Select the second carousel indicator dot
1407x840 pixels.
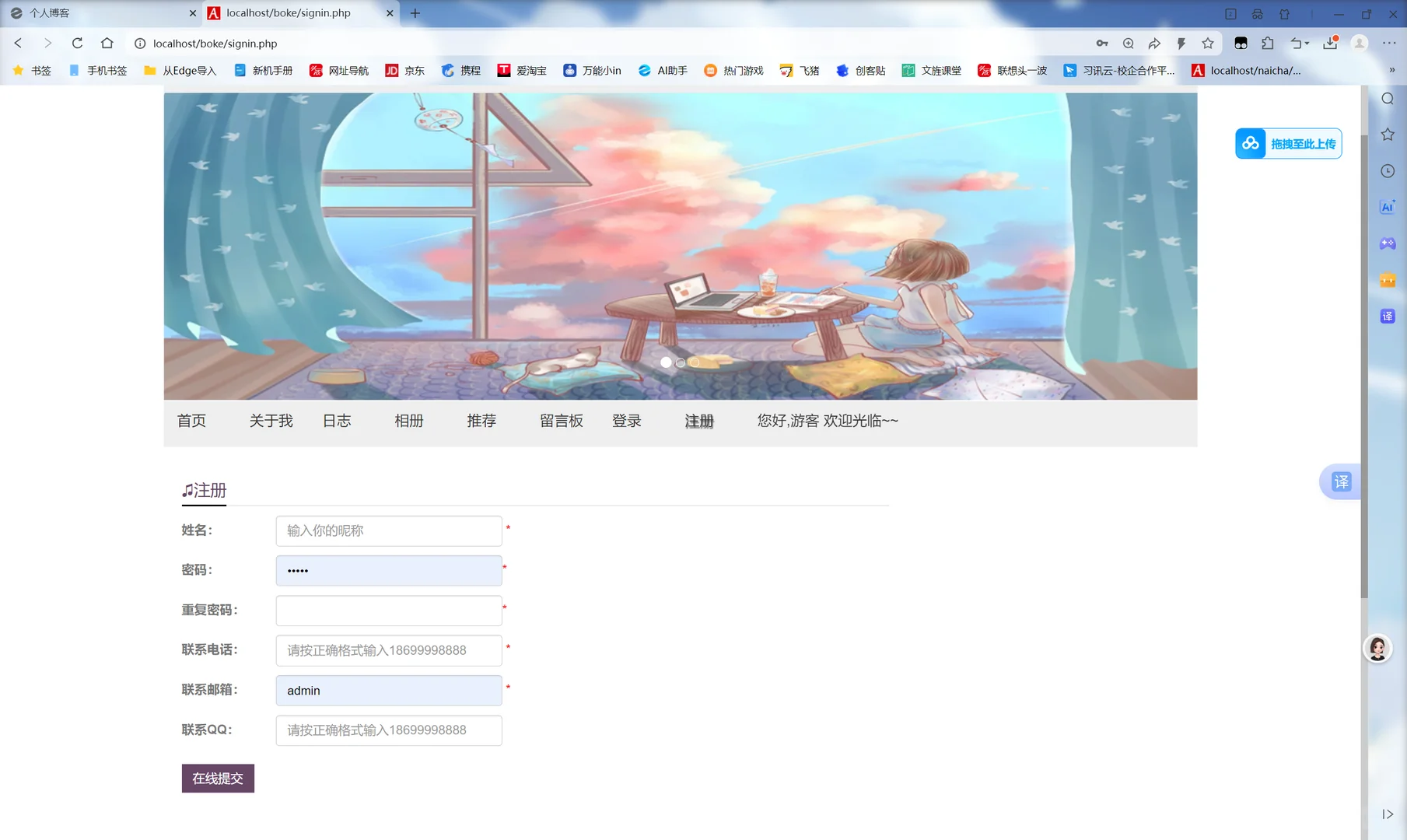click(x=680, y=362)
